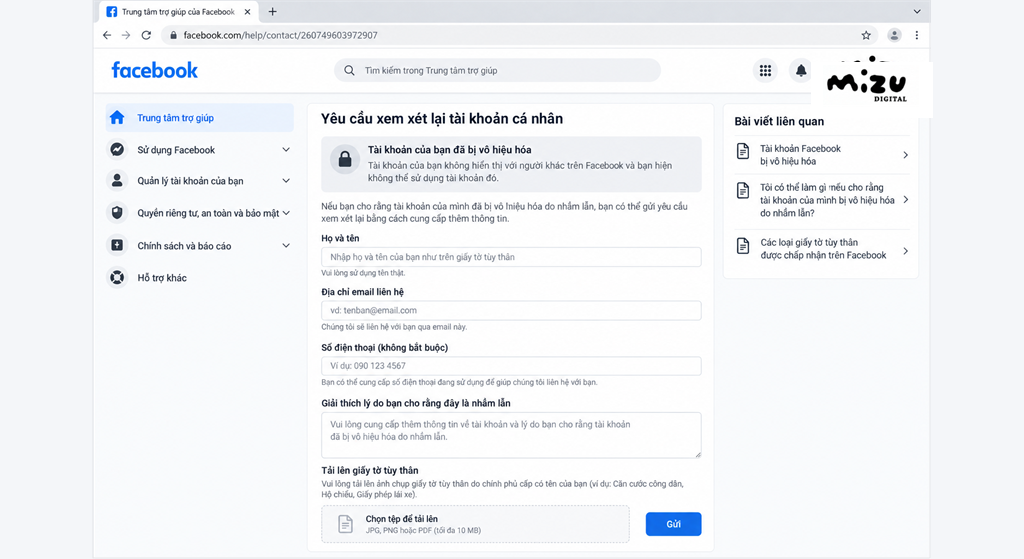Screen dimensions: 1024x559
Task: Select Quản lý tài khoản của bạn menu item
Action: click(200, 181)
